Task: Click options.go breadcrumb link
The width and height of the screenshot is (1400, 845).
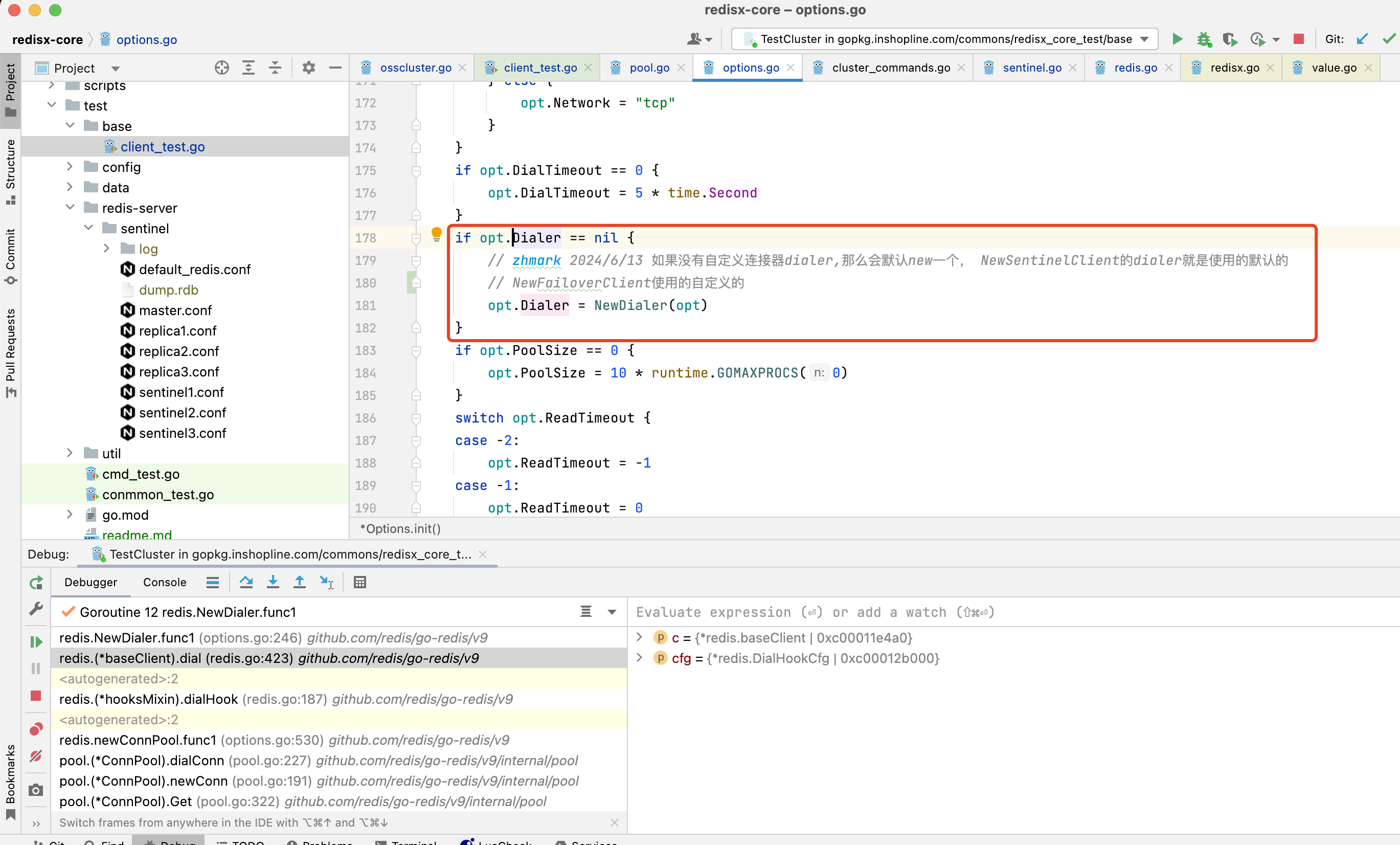Action: point(147,39)
